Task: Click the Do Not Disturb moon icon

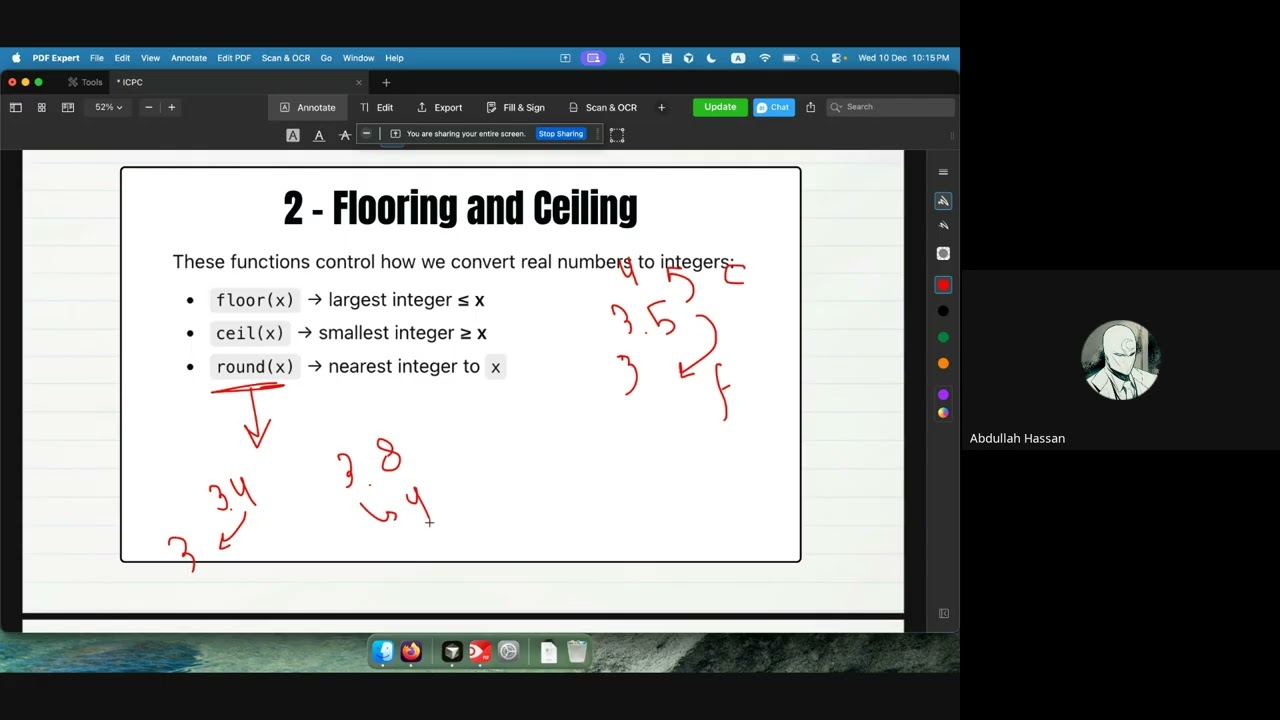Action: click(x=711, y=58)
